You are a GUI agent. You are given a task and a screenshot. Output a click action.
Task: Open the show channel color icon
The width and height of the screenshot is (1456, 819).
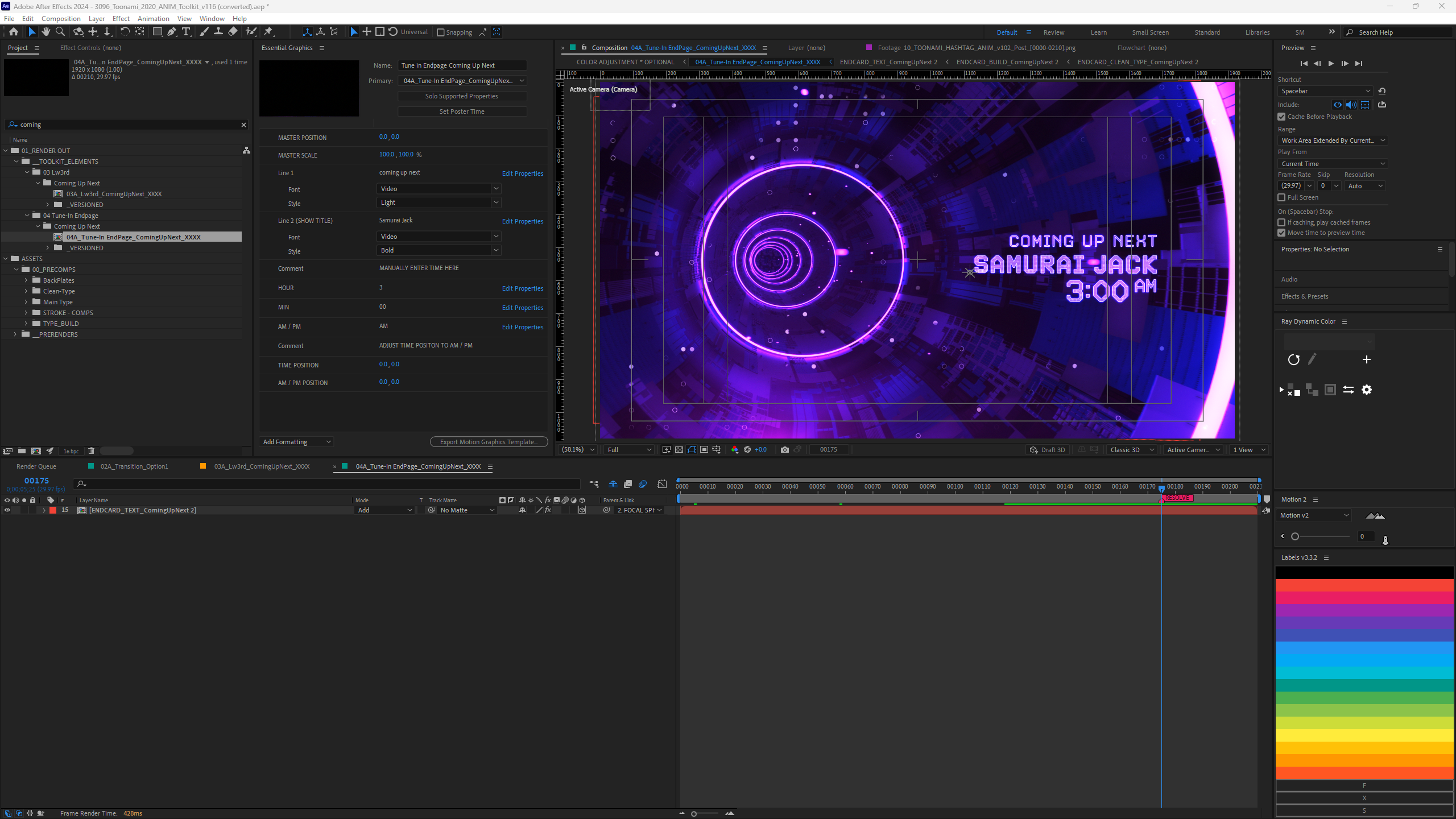coord(735,449)
